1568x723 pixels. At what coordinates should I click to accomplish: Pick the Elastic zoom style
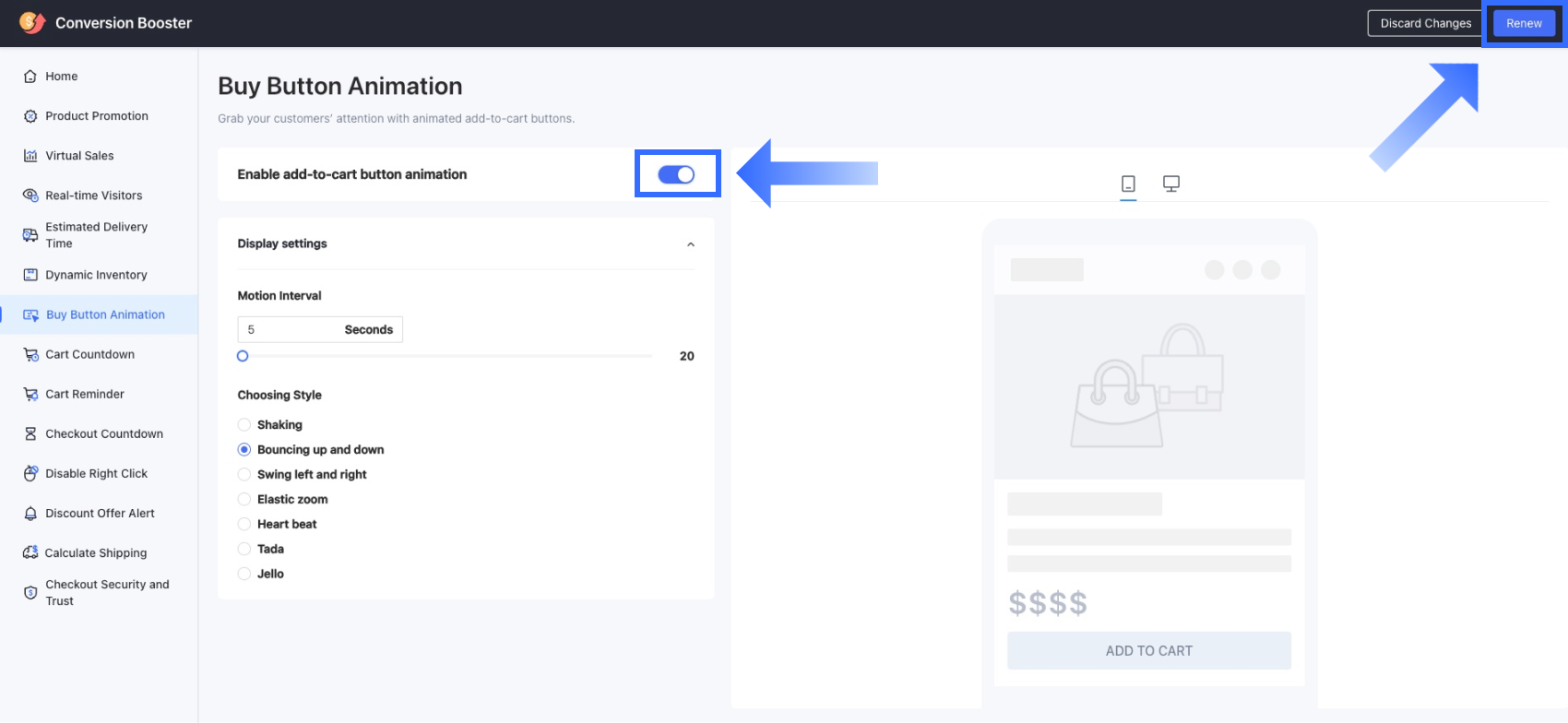[x=244, y=499]
